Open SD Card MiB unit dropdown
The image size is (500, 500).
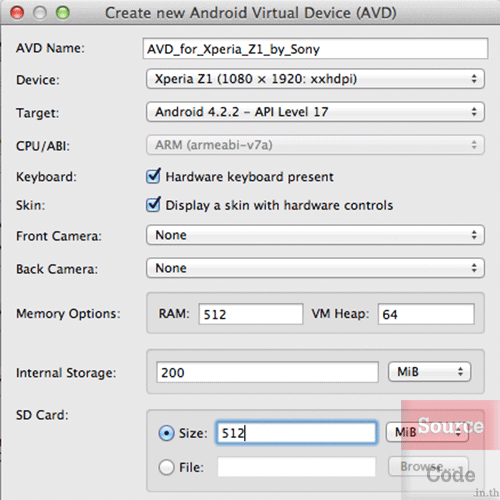coord(427,432)
